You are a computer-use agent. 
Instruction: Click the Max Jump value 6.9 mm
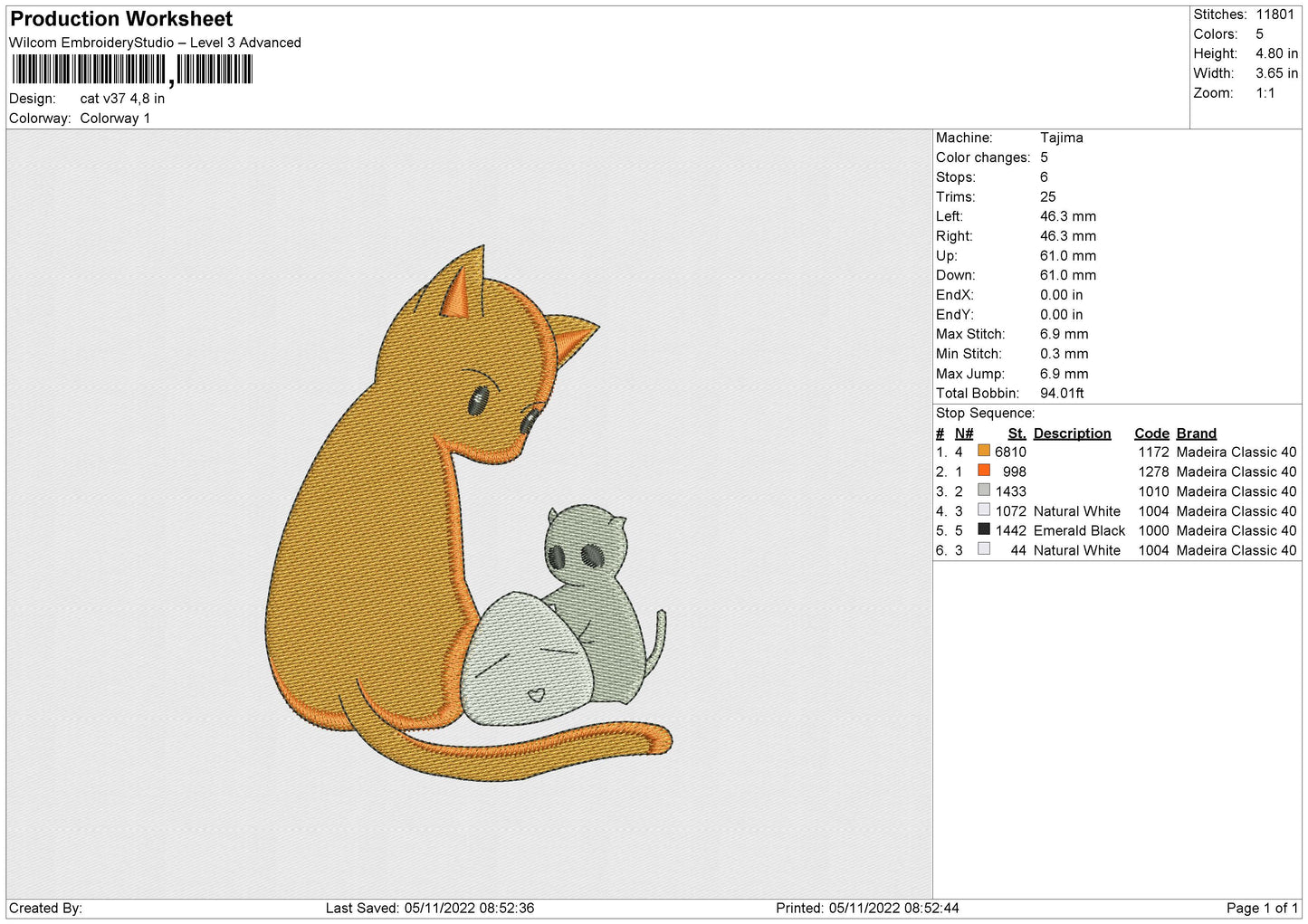(1064, 374)
